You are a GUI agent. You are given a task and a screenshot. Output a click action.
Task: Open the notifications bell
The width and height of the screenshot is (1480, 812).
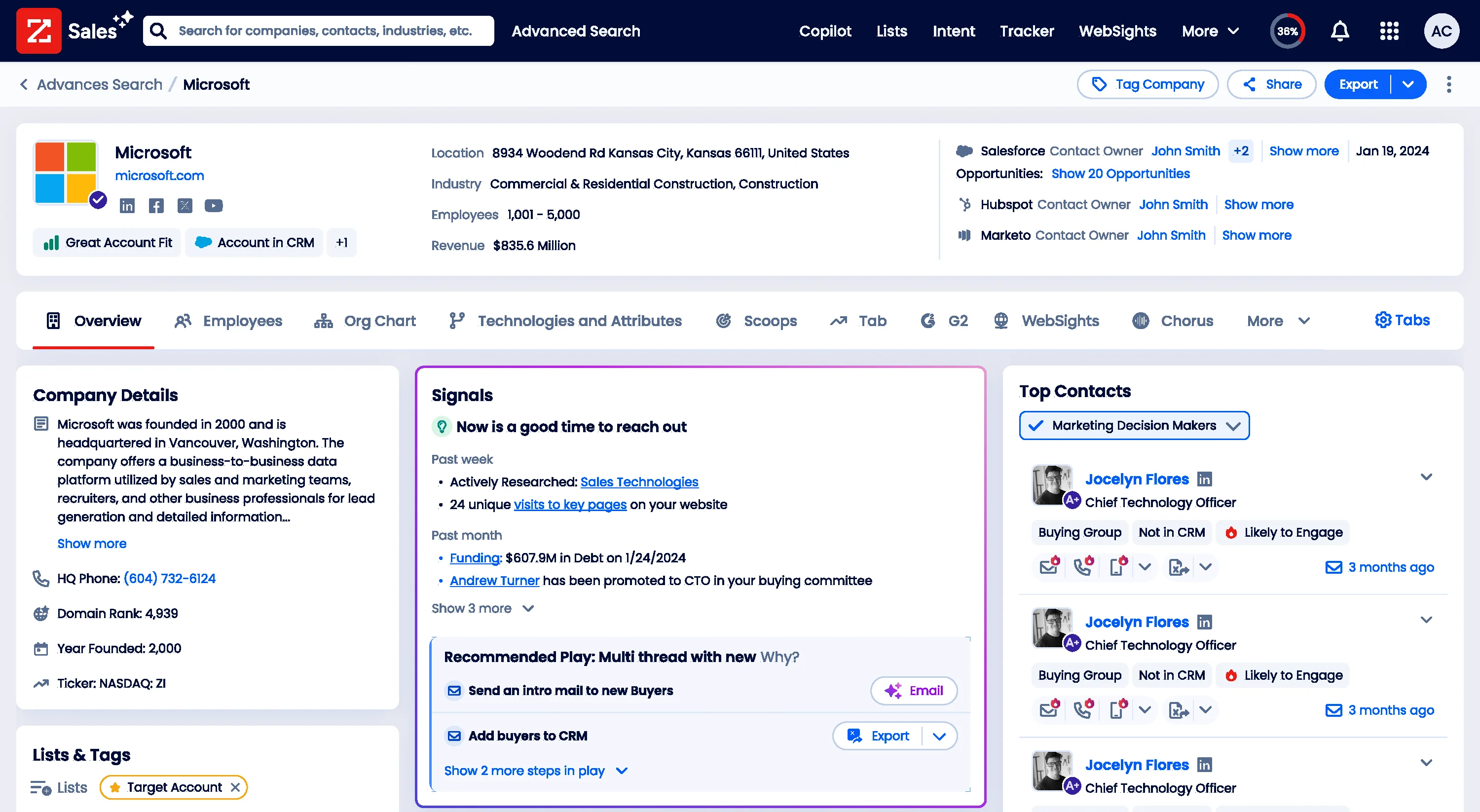tap(1339, 31)
